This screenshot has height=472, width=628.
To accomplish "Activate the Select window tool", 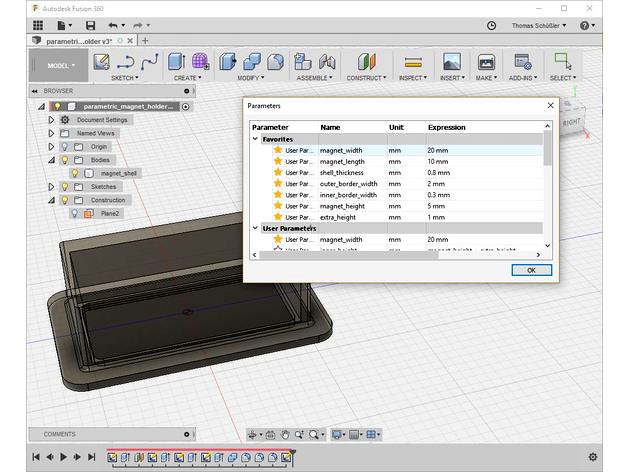I will [563, 61].
